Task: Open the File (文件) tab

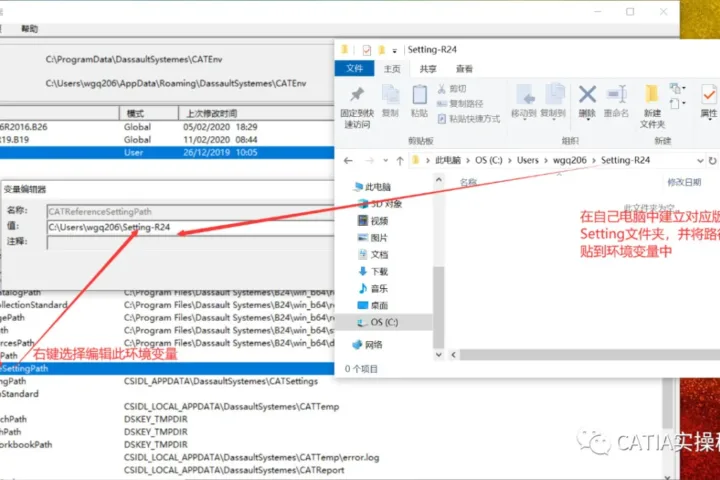Action: pyautogui.click(x=354, y=68)
